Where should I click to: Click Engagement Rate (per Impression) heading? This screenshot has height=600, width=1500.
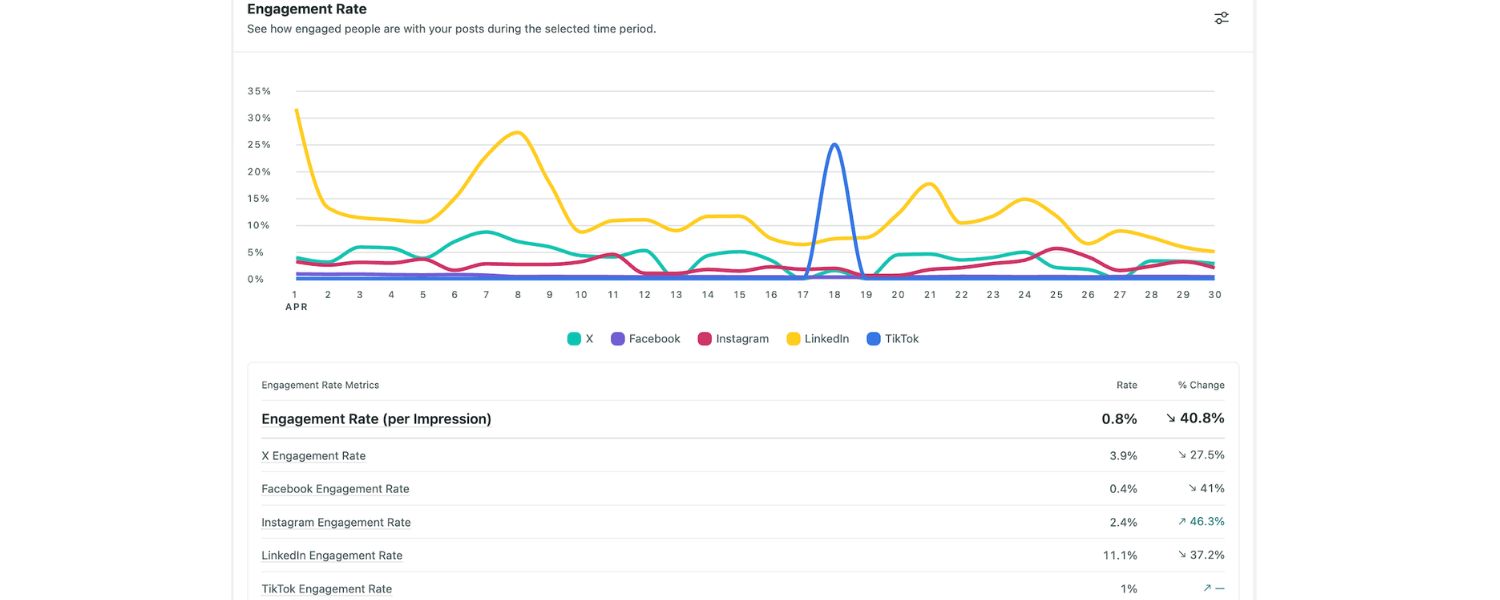(376, 419)
